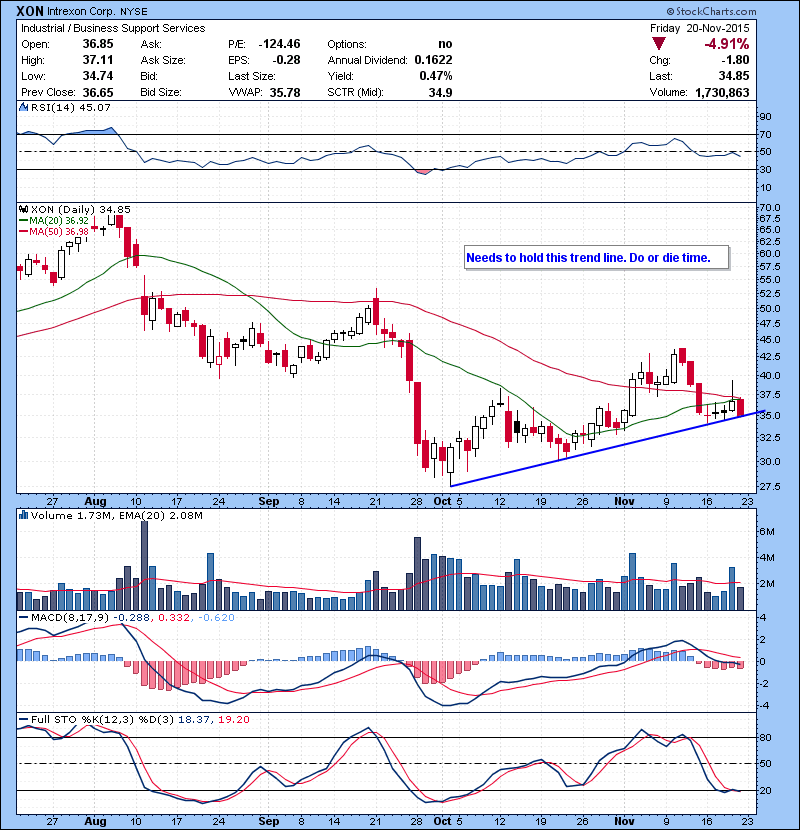Viewport: 800px width, 830px height.
Task: Click the Options value no
Action: [x=445, y=44]
